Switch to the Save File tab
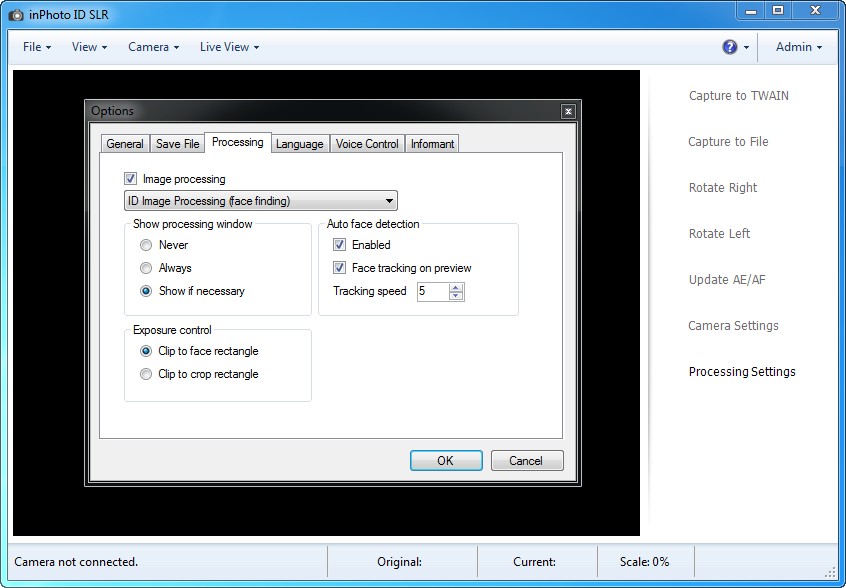The image size is (846, 588). pyautogui.click(x=178, y=144)
